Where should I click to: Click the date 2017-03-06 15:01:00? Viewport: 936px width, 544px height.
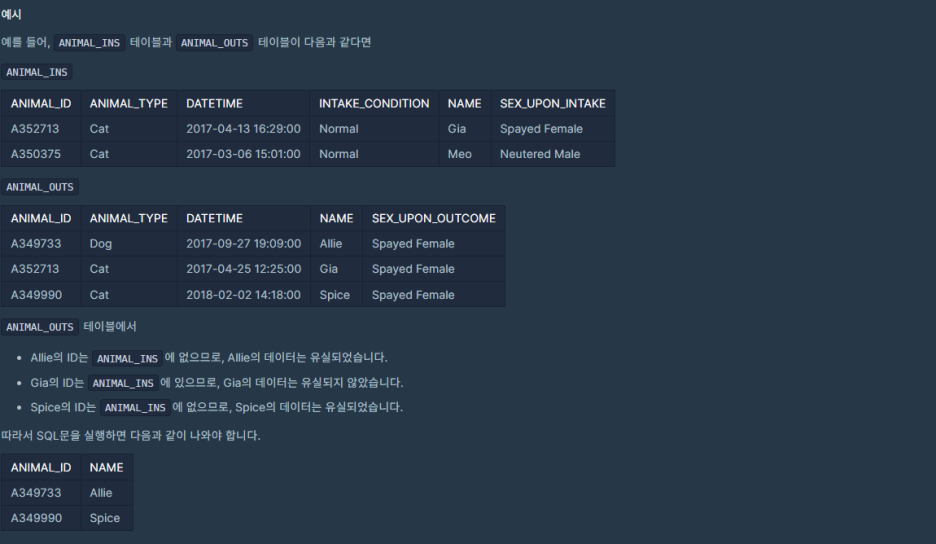pyautogui.click(x=244, y=154)
